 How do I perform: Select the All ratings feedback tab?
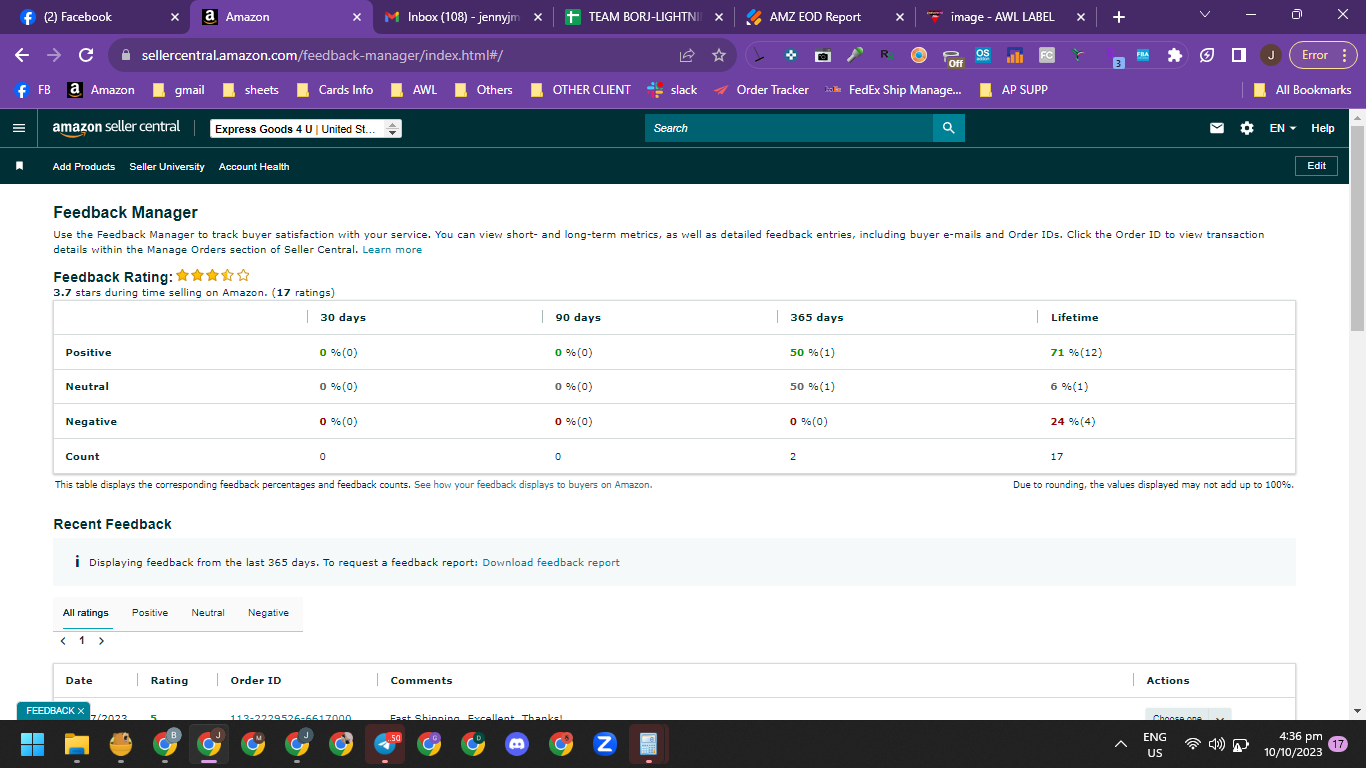[x=85, y=613]
